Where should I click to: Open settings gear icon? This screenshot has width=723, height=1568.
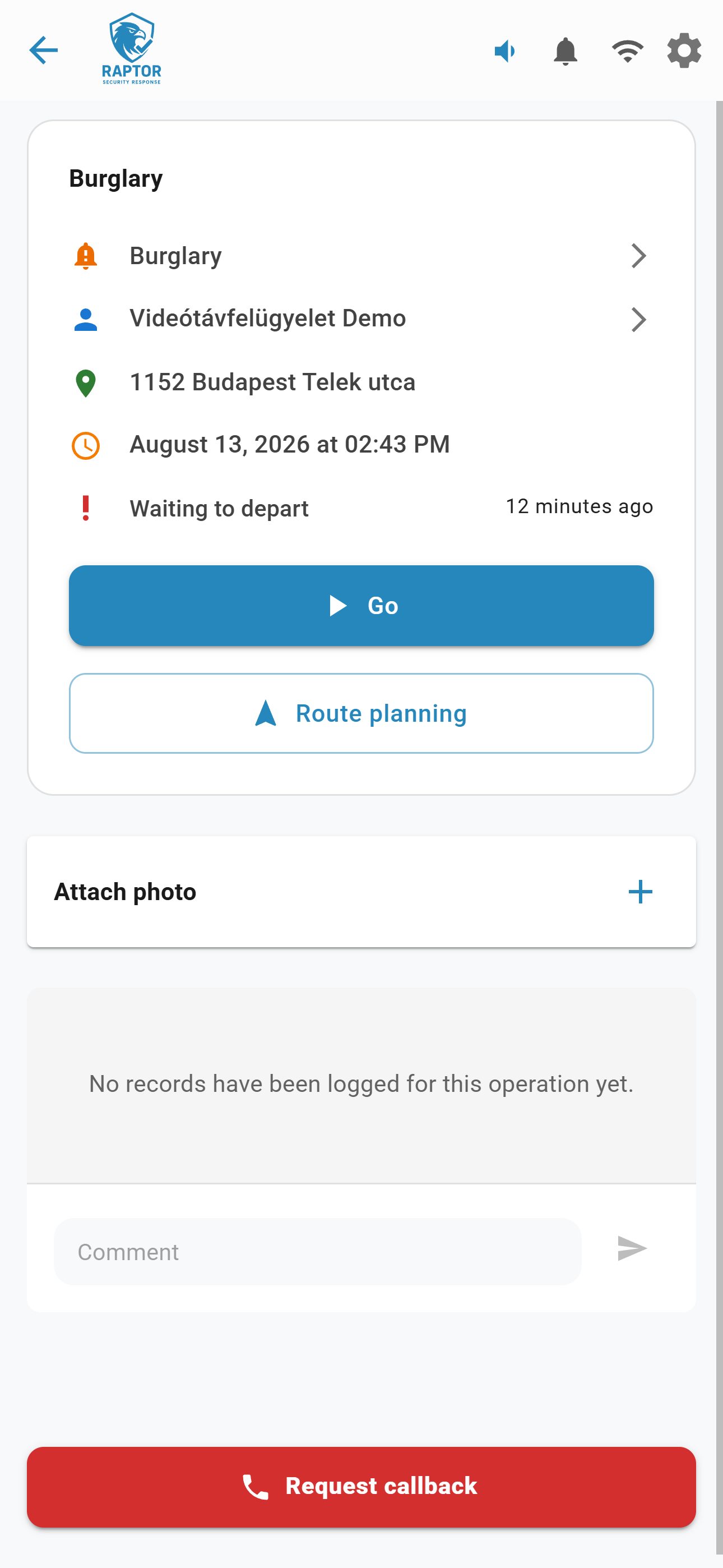click(684, 50)
